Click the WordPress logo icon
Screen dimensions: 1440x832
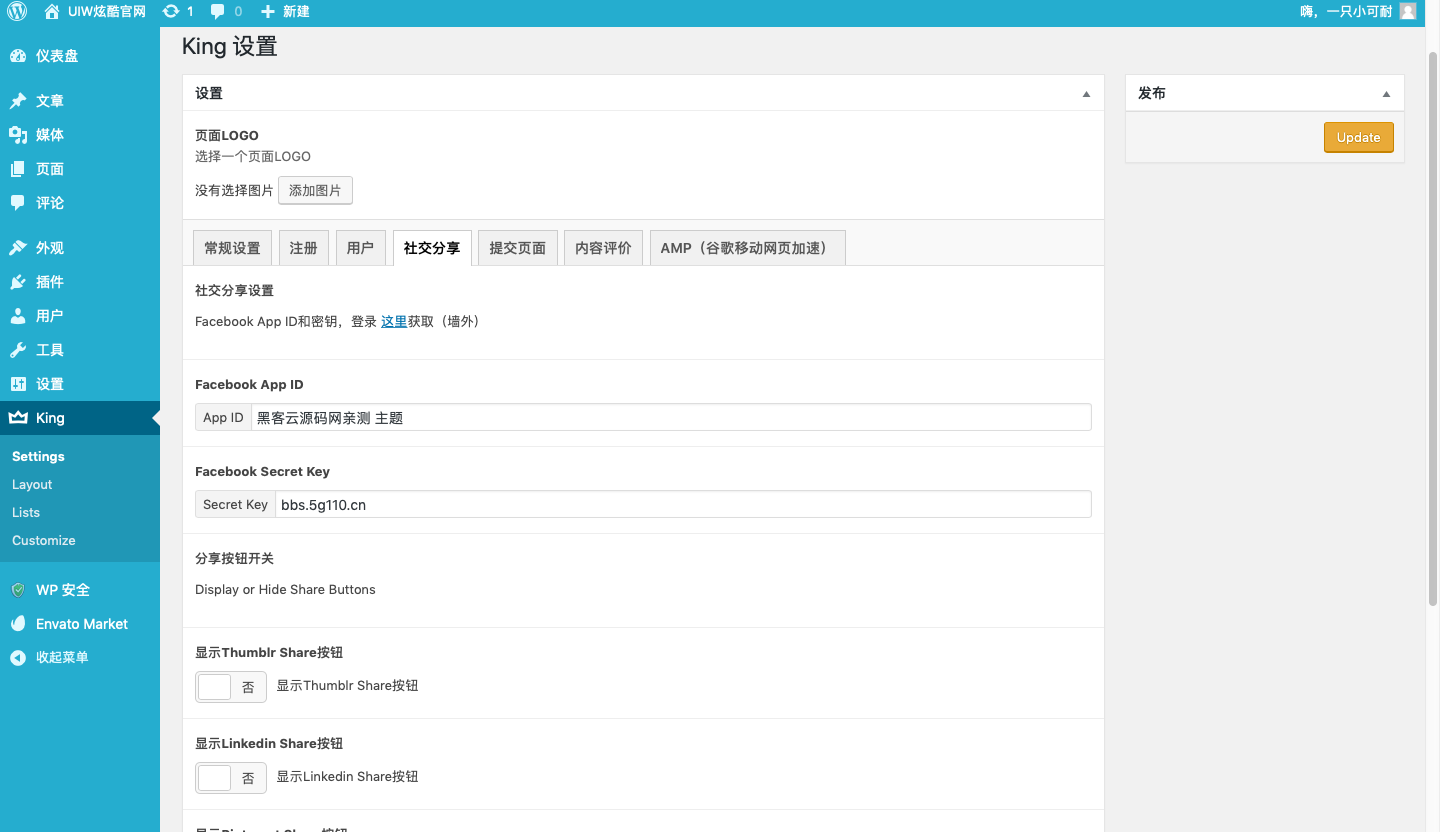[17, 11]
